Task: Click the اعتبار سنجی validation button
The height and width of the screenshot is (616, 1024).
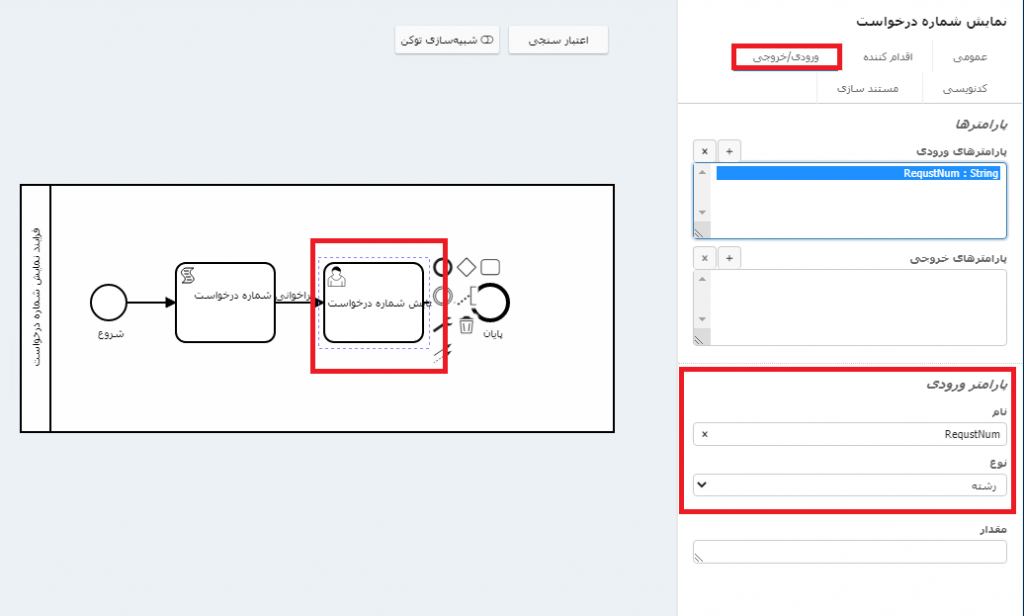Action: (x=558, y=40)
